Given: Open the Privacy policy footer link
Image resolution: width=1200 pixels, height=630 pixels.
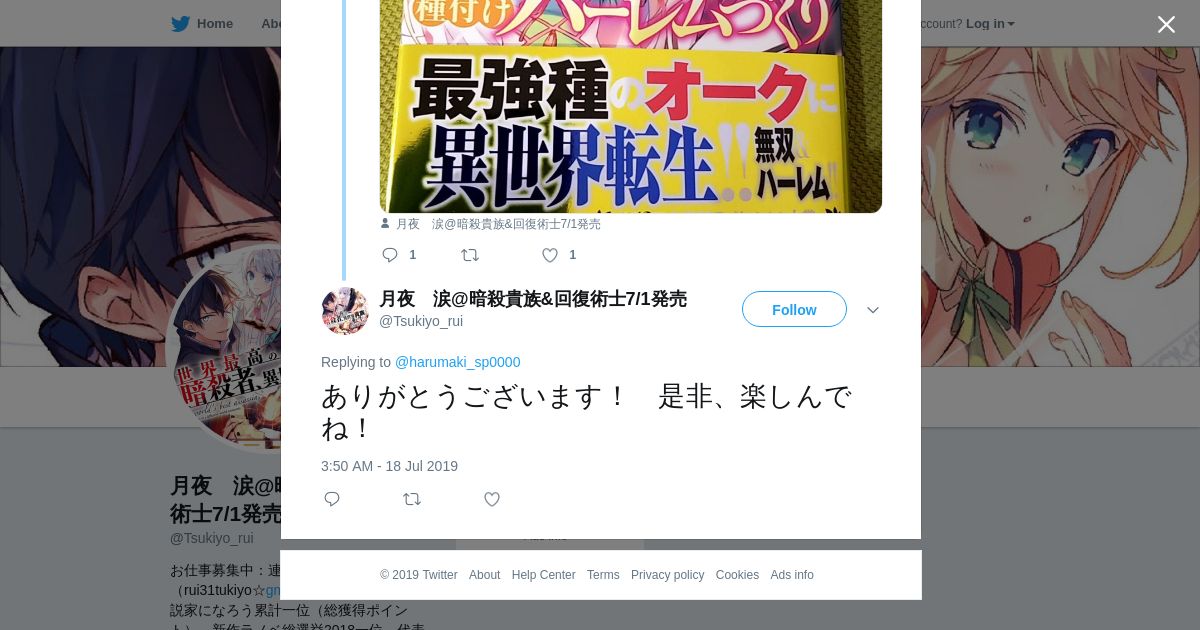Looking at the screenshot, I should coord(667,575).
